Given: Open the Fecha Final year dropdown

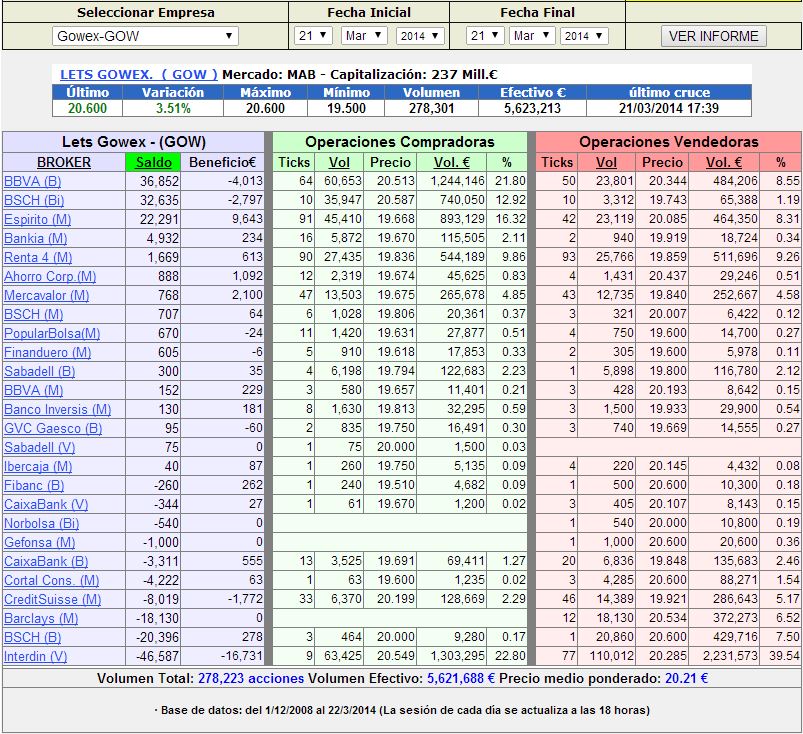Looking at the screenshot, I should coord(583,36).
